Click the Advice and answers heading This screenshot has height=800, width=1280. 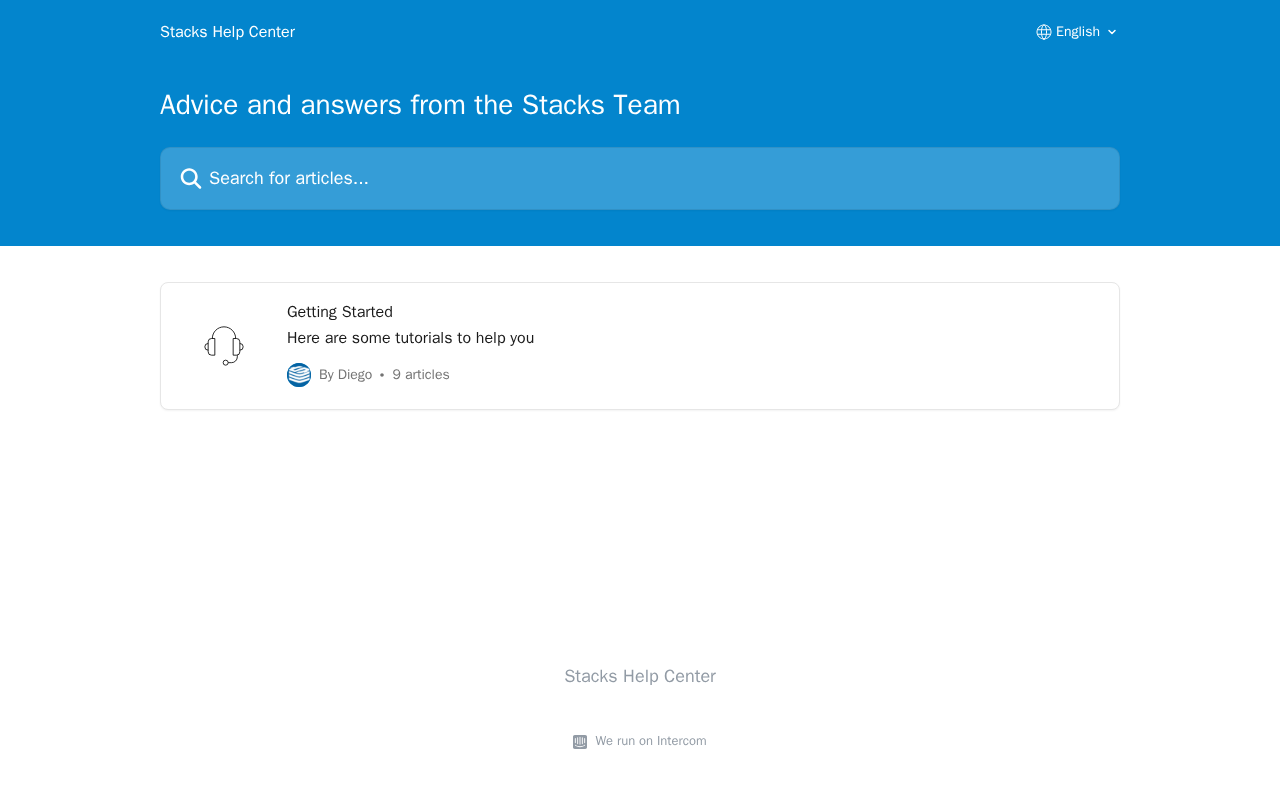(x=420, y=105)
